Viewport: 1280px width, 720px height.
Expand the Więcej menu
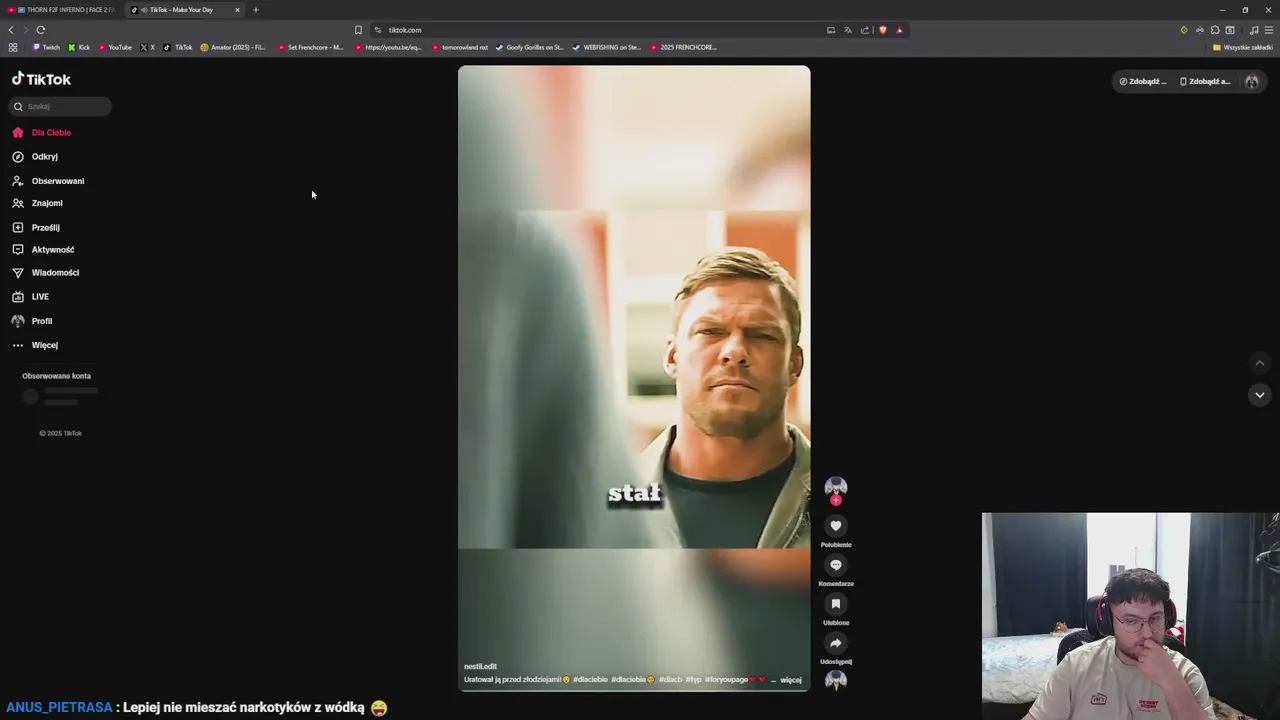tap(35, 345)
